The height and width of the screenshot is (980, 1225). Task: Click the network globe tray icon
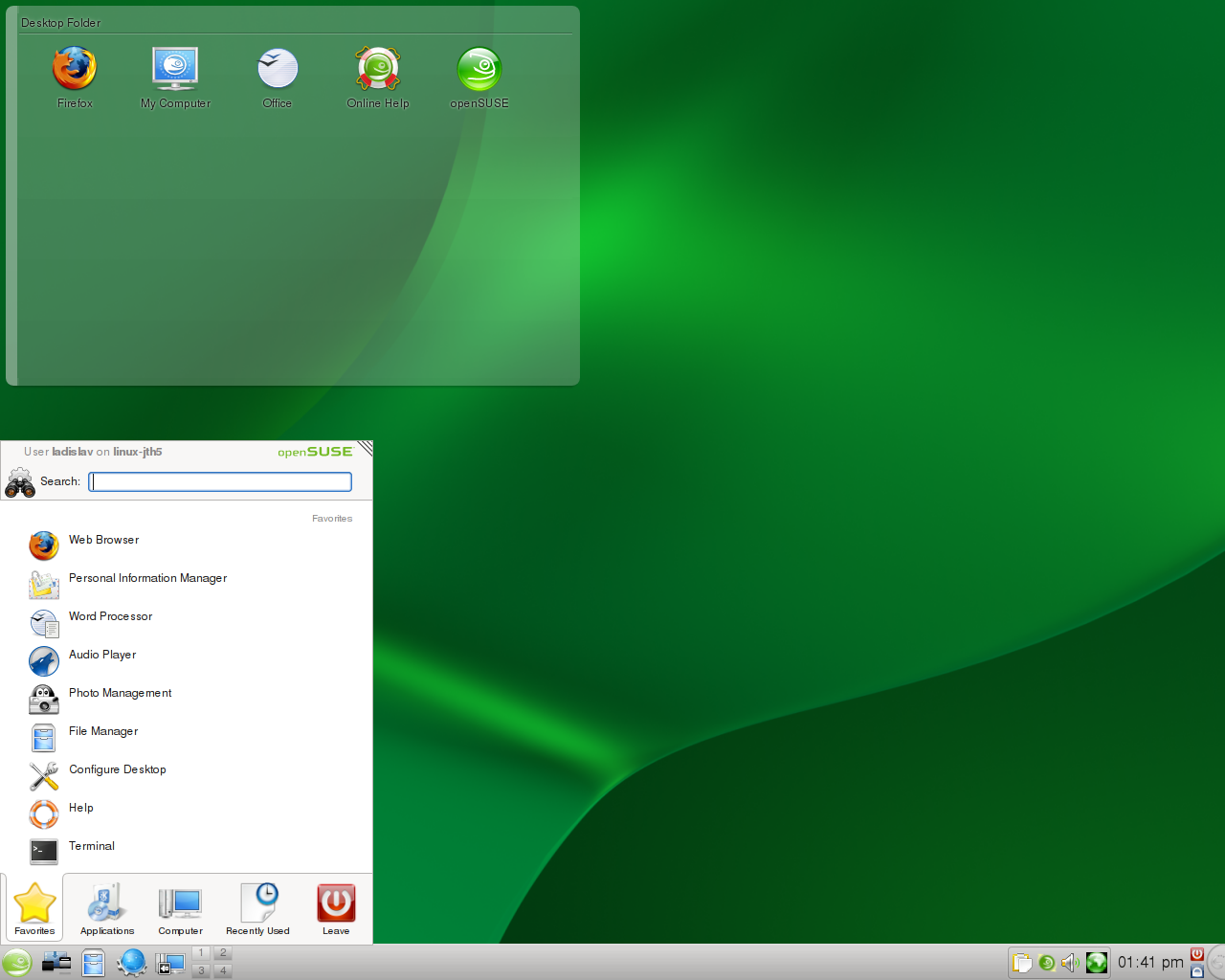coord(1097,963)
